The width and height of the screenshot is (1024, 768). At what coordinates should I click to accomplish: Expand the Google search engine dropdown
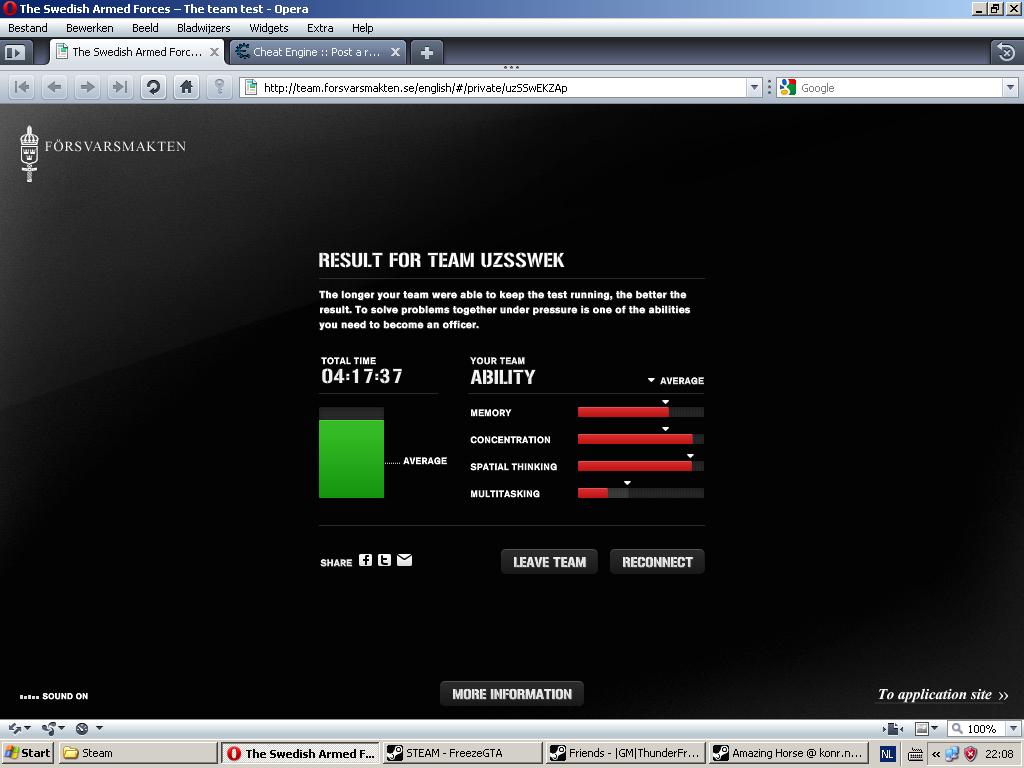[1010, 88]
